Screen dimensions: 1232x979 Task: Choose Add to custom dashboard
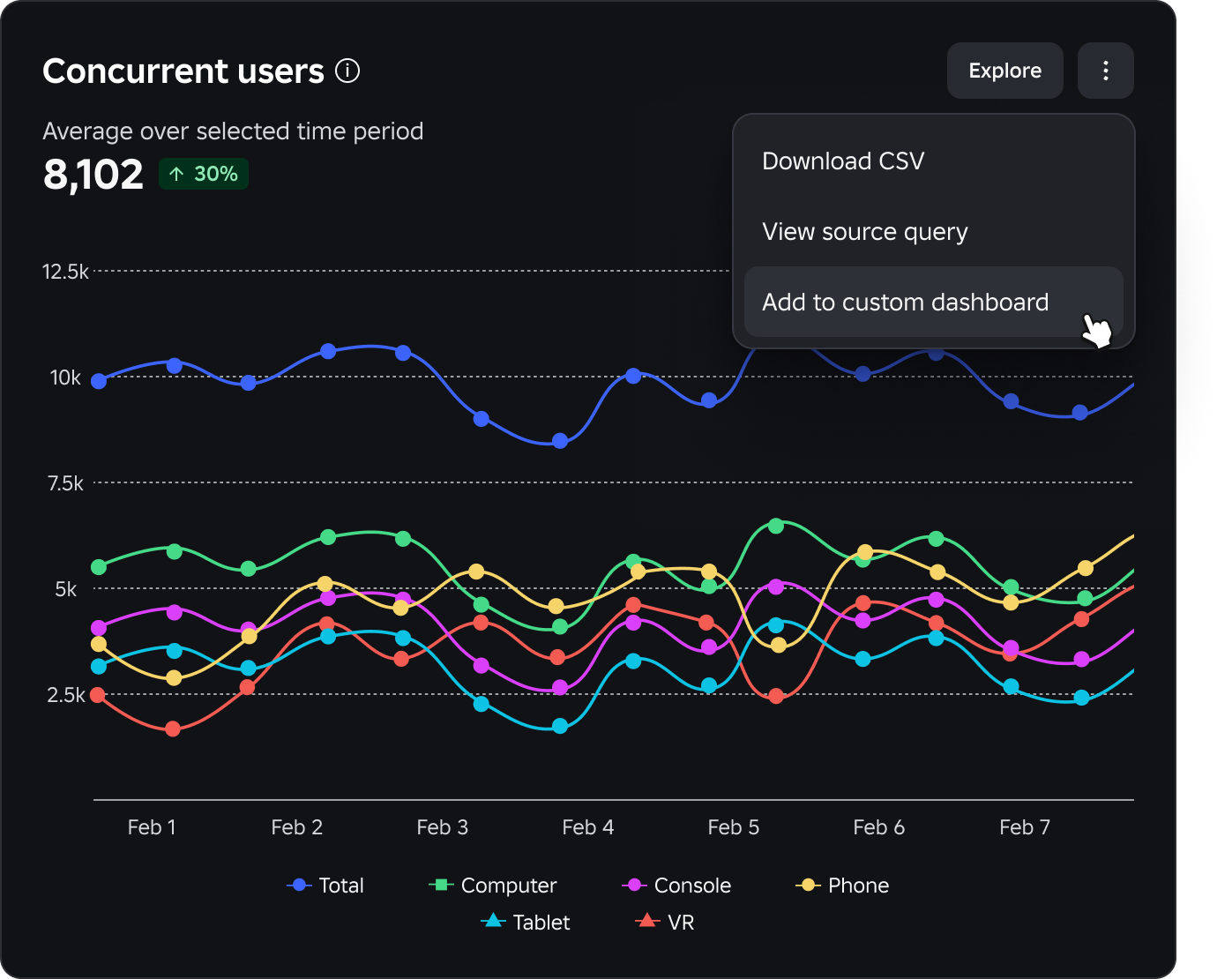pyautogui.click(x=933, y=302)
